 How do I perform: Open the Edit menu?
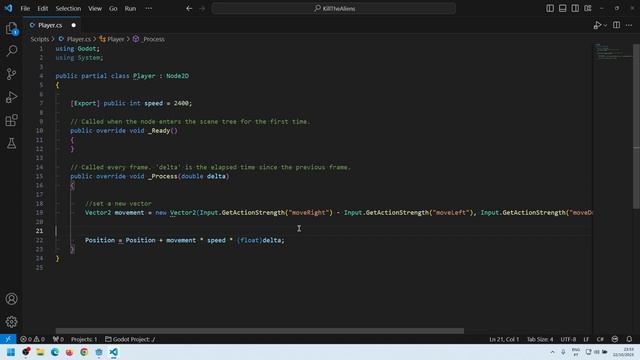pos(42,8)
